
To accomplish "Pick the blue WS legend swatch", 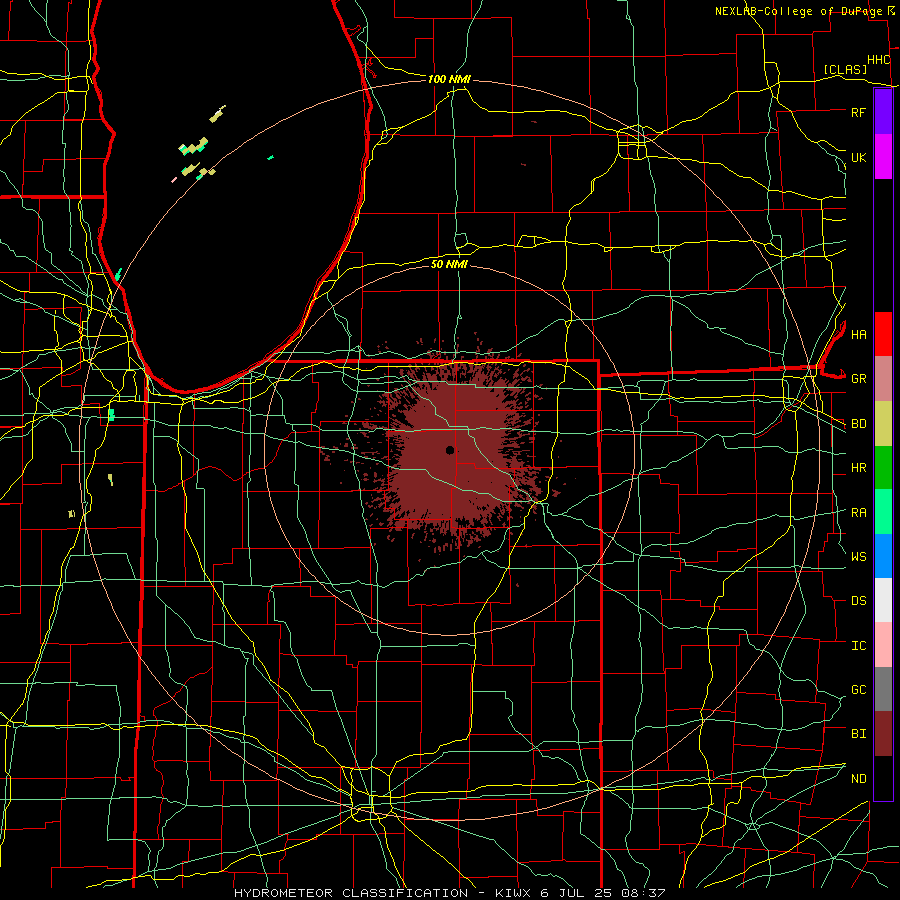I will click(x=883, y=556).
